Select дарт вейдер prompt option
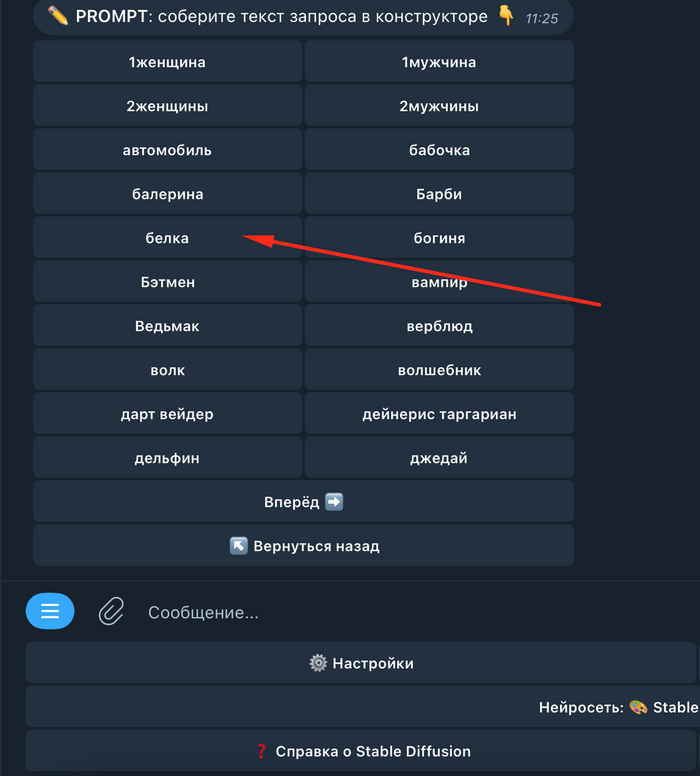 [x=167, y=414]
